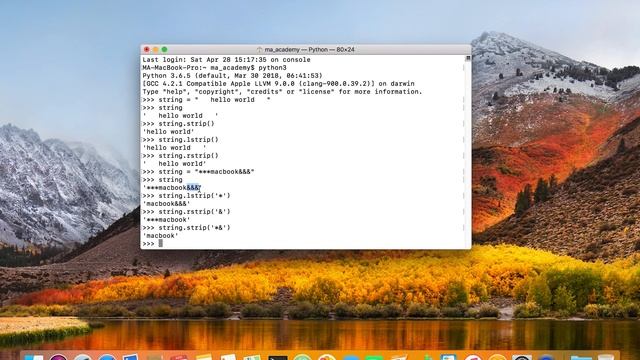Click the 'string = " hello world "' line
This screenshot has height=360, width=640.
tap(206, 100)
